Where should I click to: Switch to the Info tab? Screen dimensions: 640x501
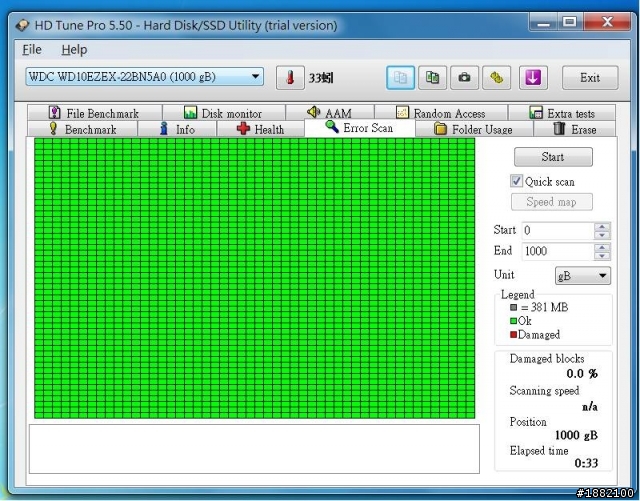pyautogui.click(x=177, y=129)
